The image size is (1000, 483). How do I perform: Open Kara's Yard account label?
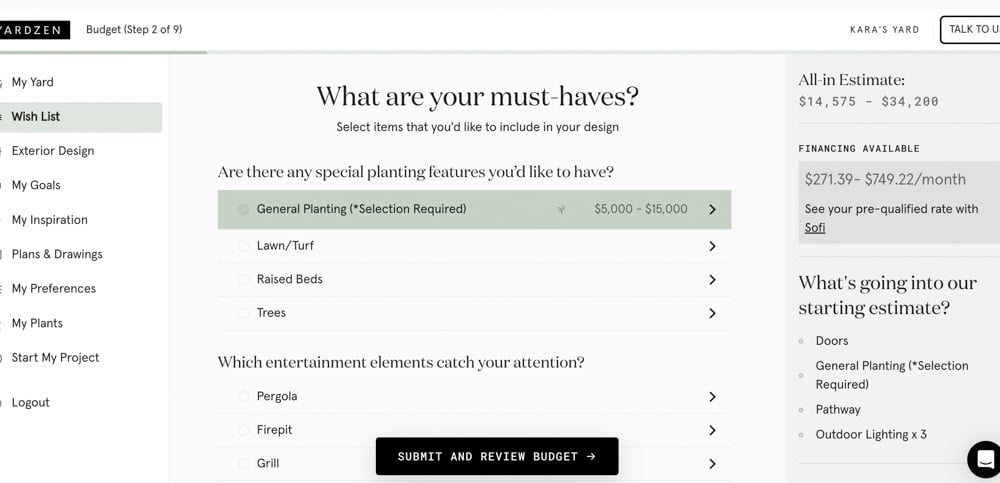click(884, 30)
